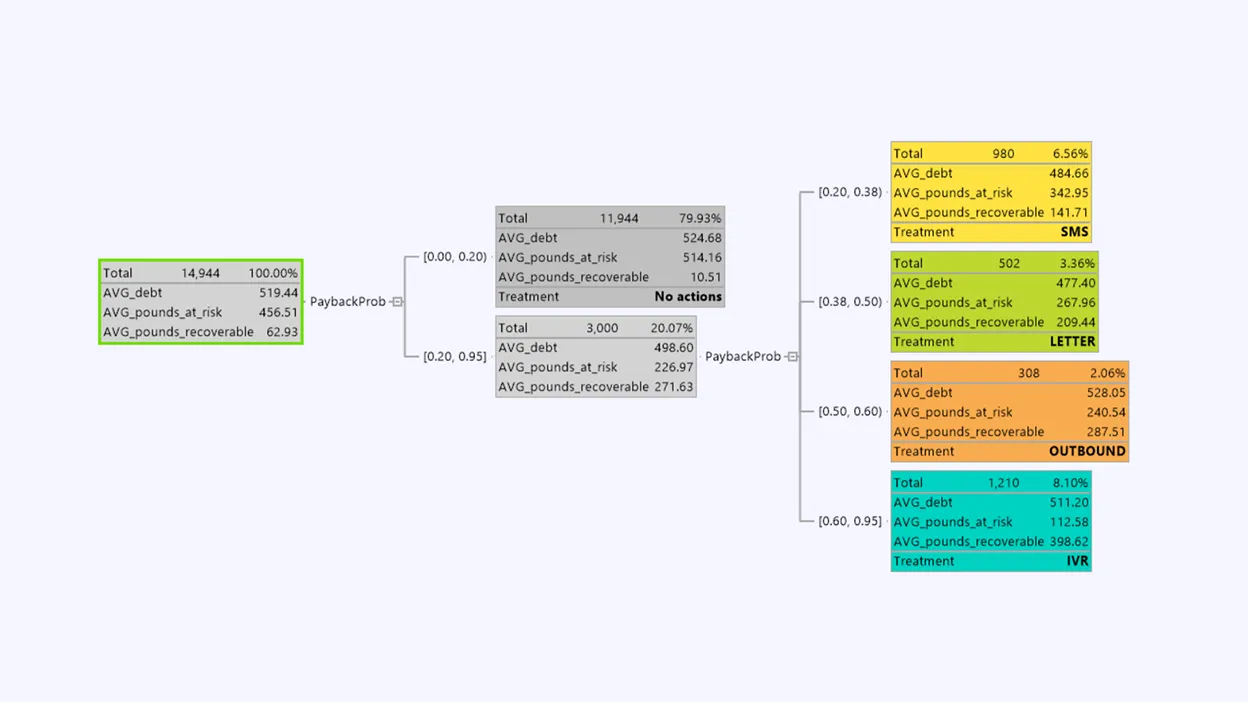1248x702 pixels.
Task: Click AVG_pounds_recoverable 398.62 row
Action: (x=991, y=542)
